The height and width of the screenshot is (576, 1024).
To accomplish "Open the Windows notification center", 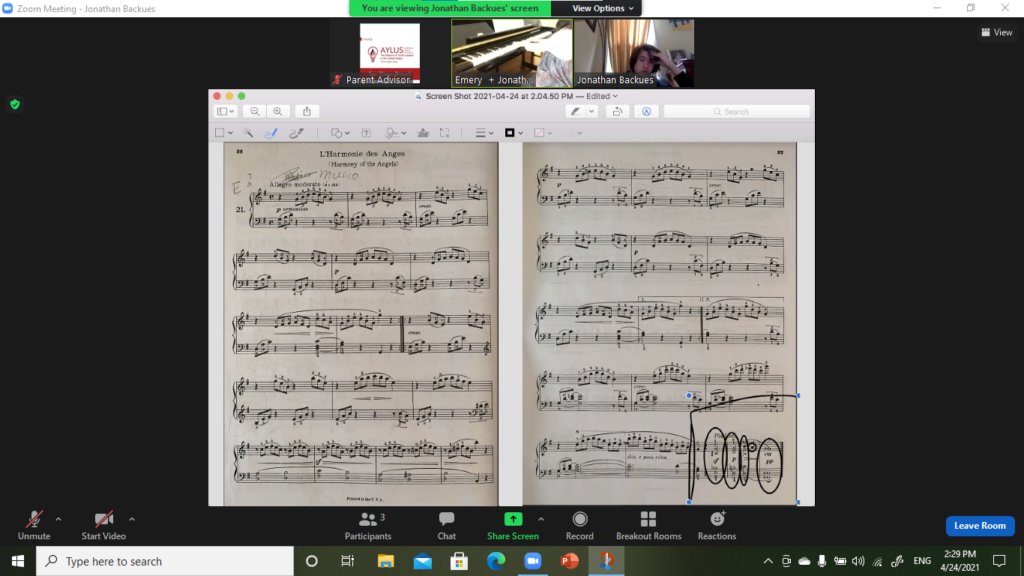I will pos(999,561).
